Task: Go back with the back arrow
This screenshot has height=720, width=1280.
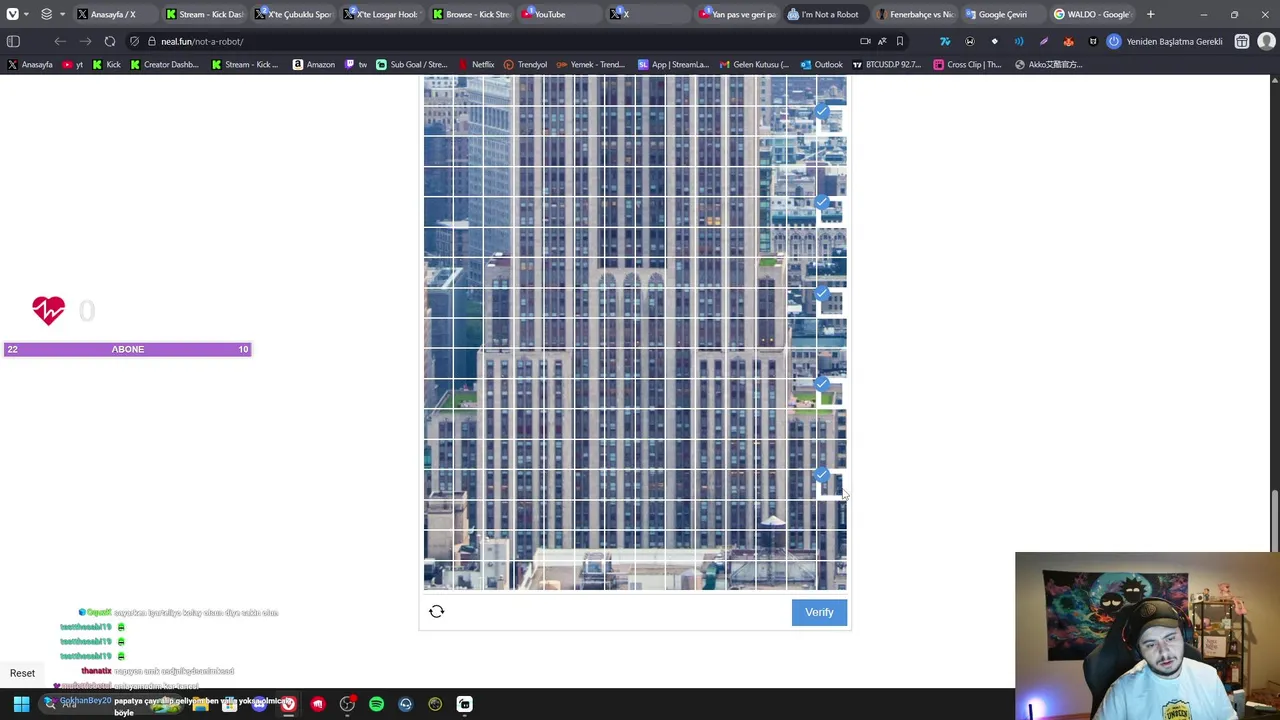Action: pos(60,41)
